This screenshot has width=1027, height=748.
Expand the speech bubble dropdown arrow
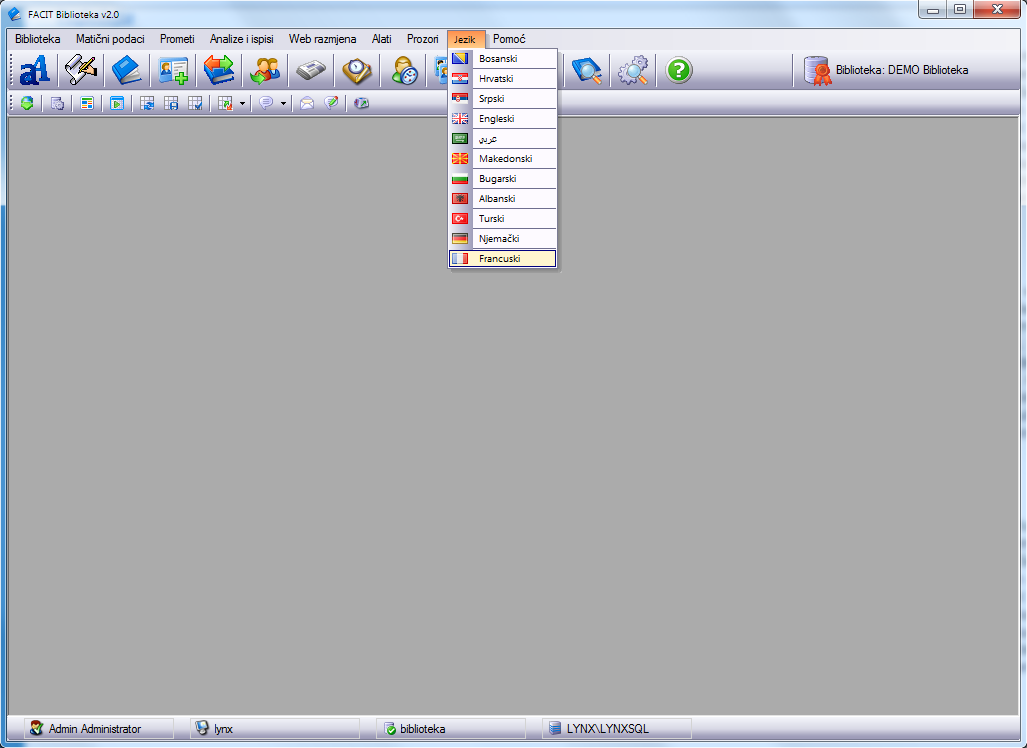click(283, 103)
